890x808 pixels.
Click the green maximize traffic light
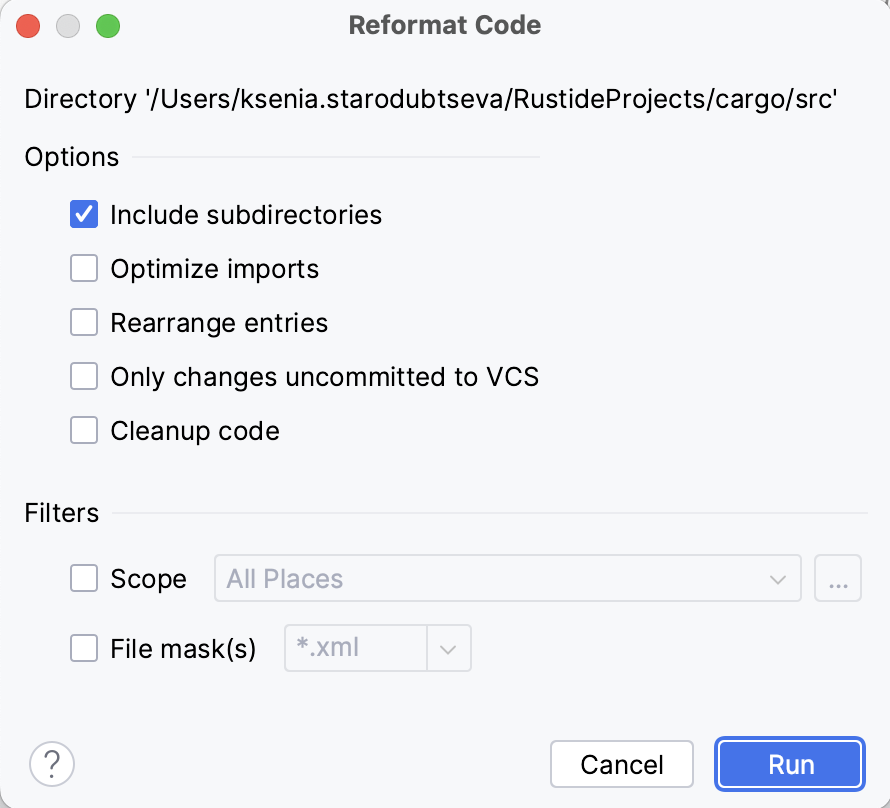(x=108, y=26)
